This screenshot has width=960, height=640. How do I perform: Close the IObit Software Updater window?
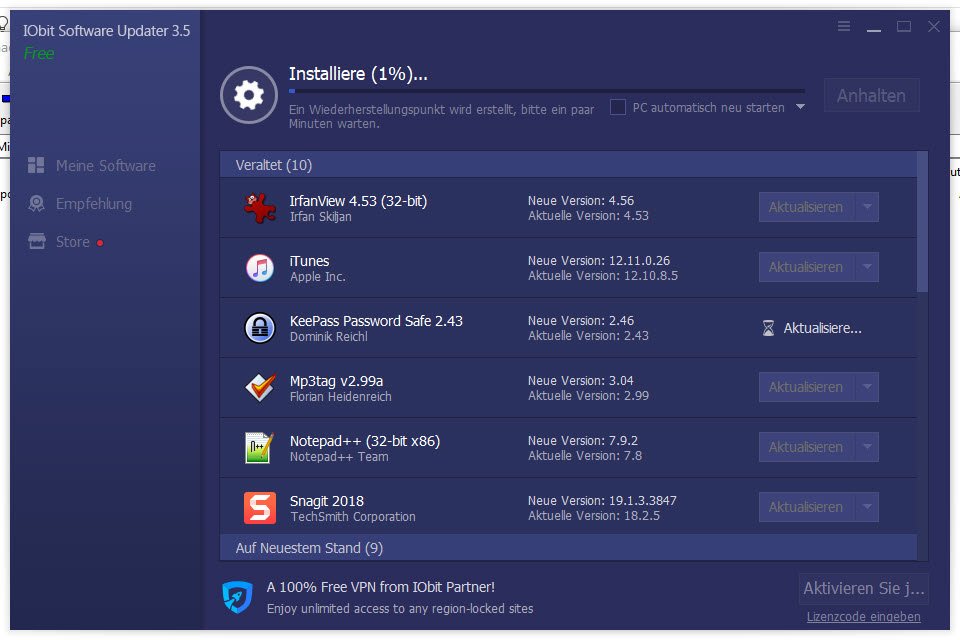[x=934, y=26]
